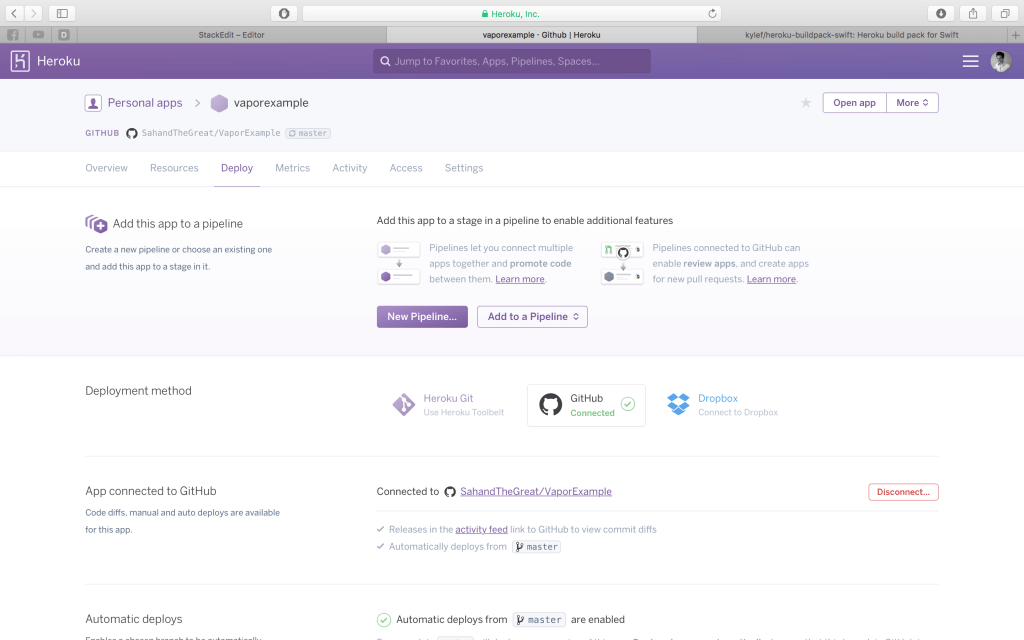Open the Safari downloads icon
1024x640 pixels.
[x=941, y=13]
